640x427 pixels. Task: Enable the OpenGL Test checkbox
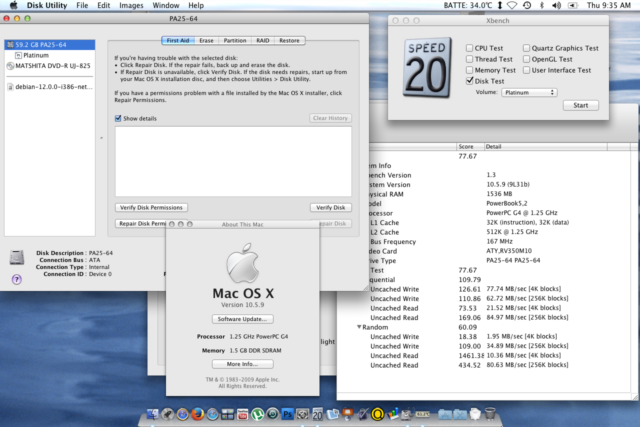click(527, 59)
